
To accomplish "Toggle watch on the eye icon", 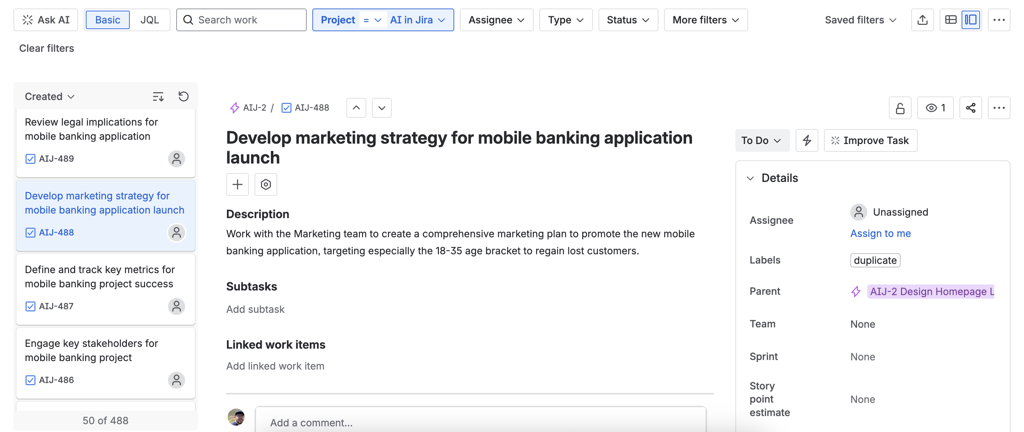I will 936,108.
